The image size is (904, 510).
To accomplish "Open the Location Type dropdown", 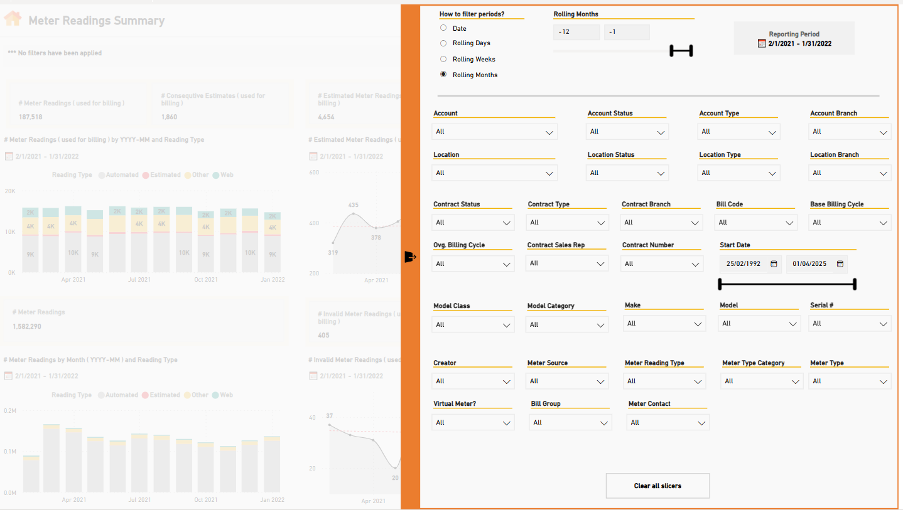I will pos(739,173).
